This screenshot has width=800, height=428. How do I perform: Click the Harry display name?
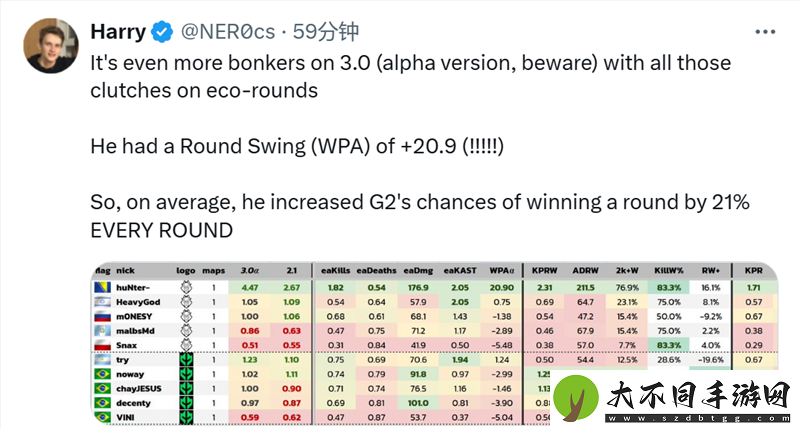[x=118, y=32]
